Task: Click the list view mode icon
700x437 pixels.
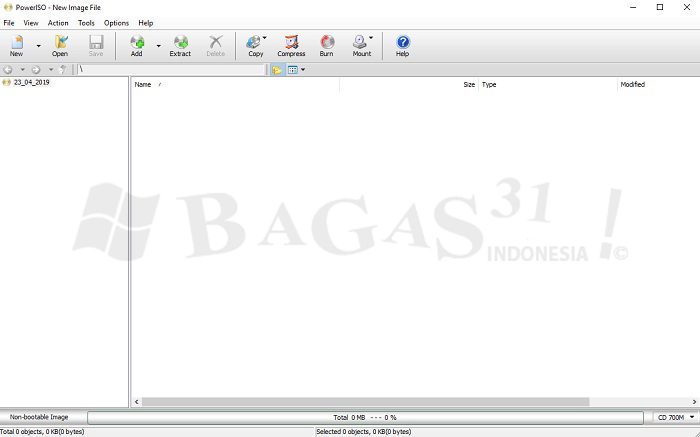Action: coord(293,70)
